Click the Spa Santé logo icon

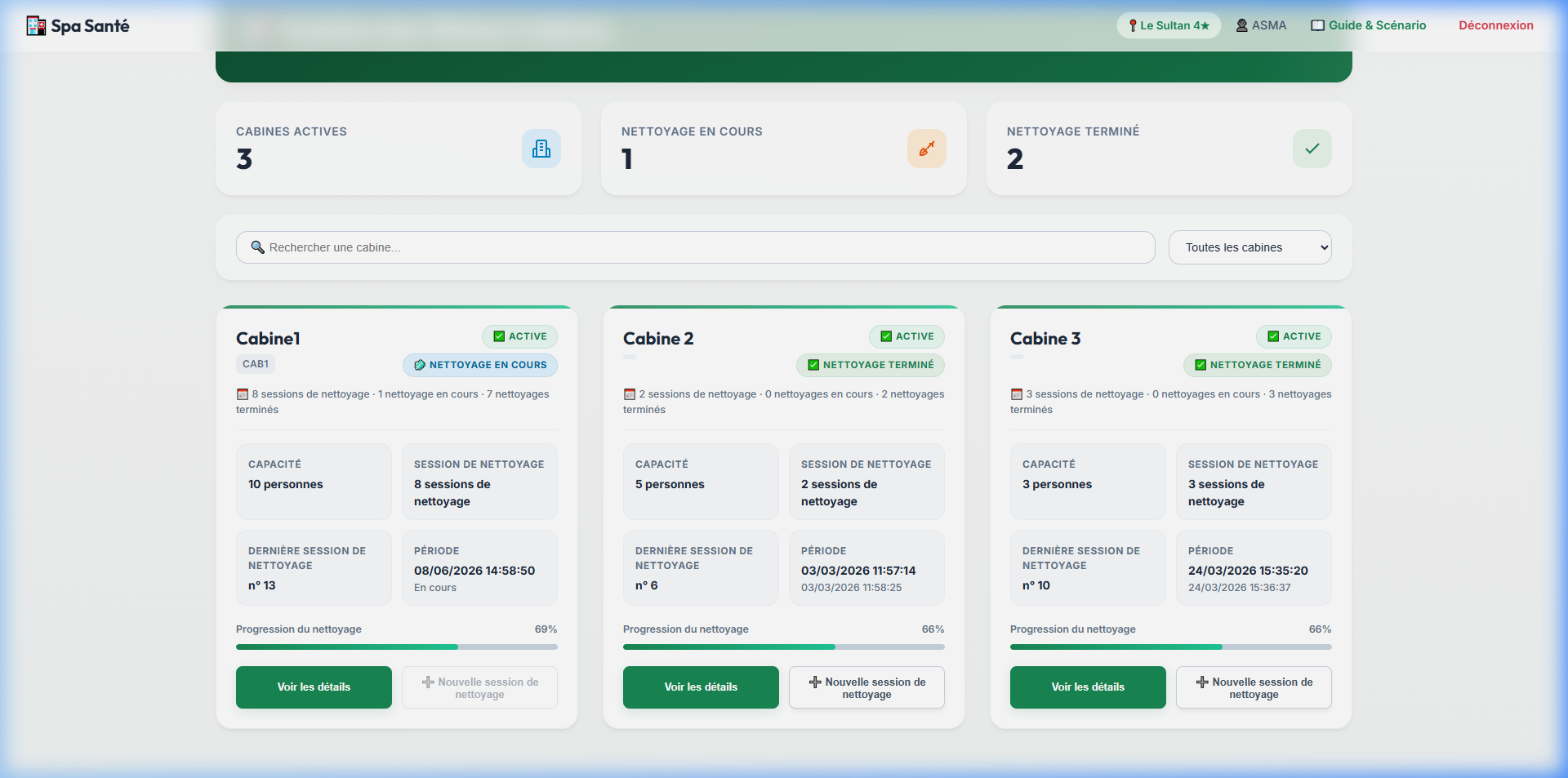36,26
